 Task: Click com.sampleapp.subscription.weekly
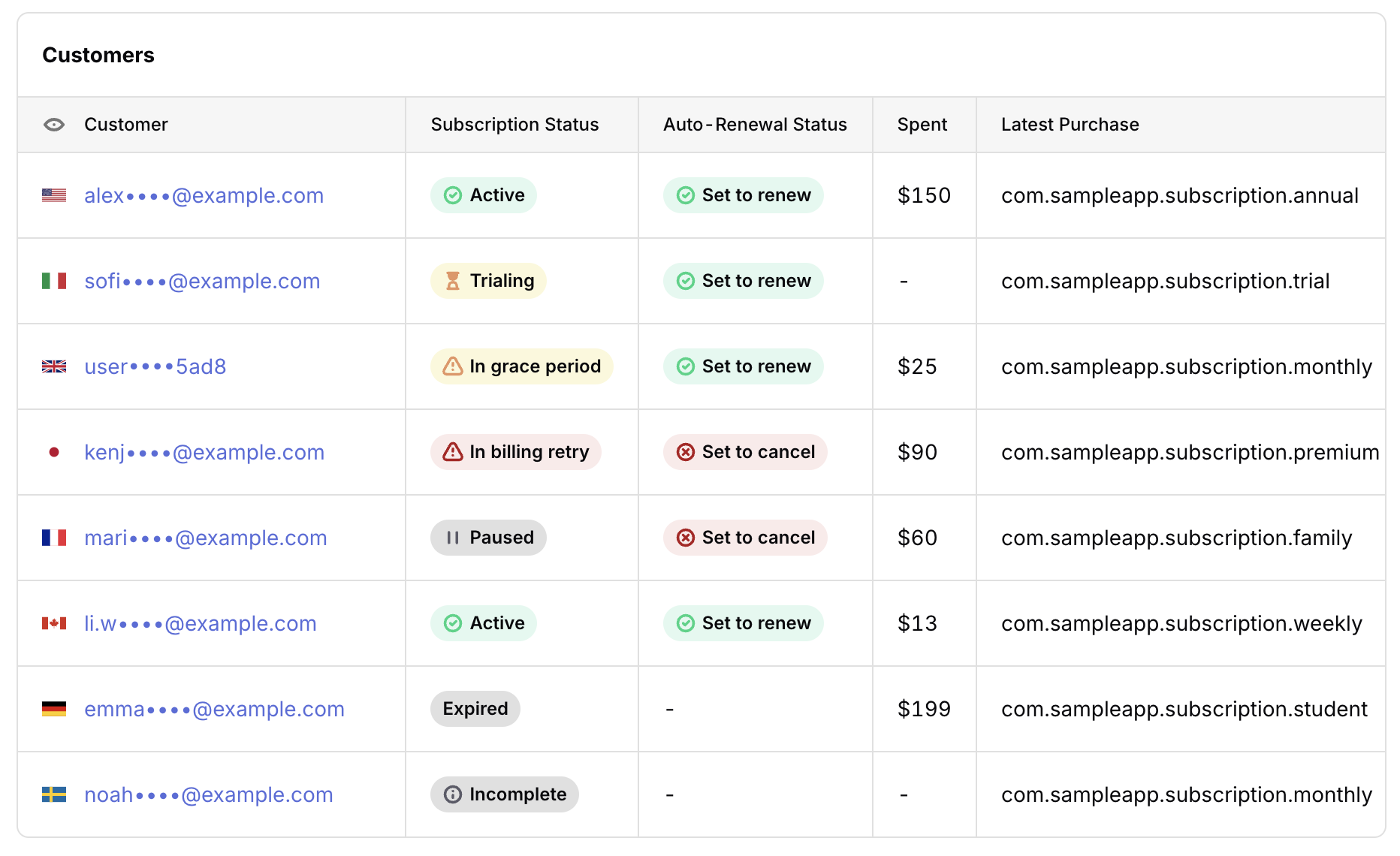1182,623
